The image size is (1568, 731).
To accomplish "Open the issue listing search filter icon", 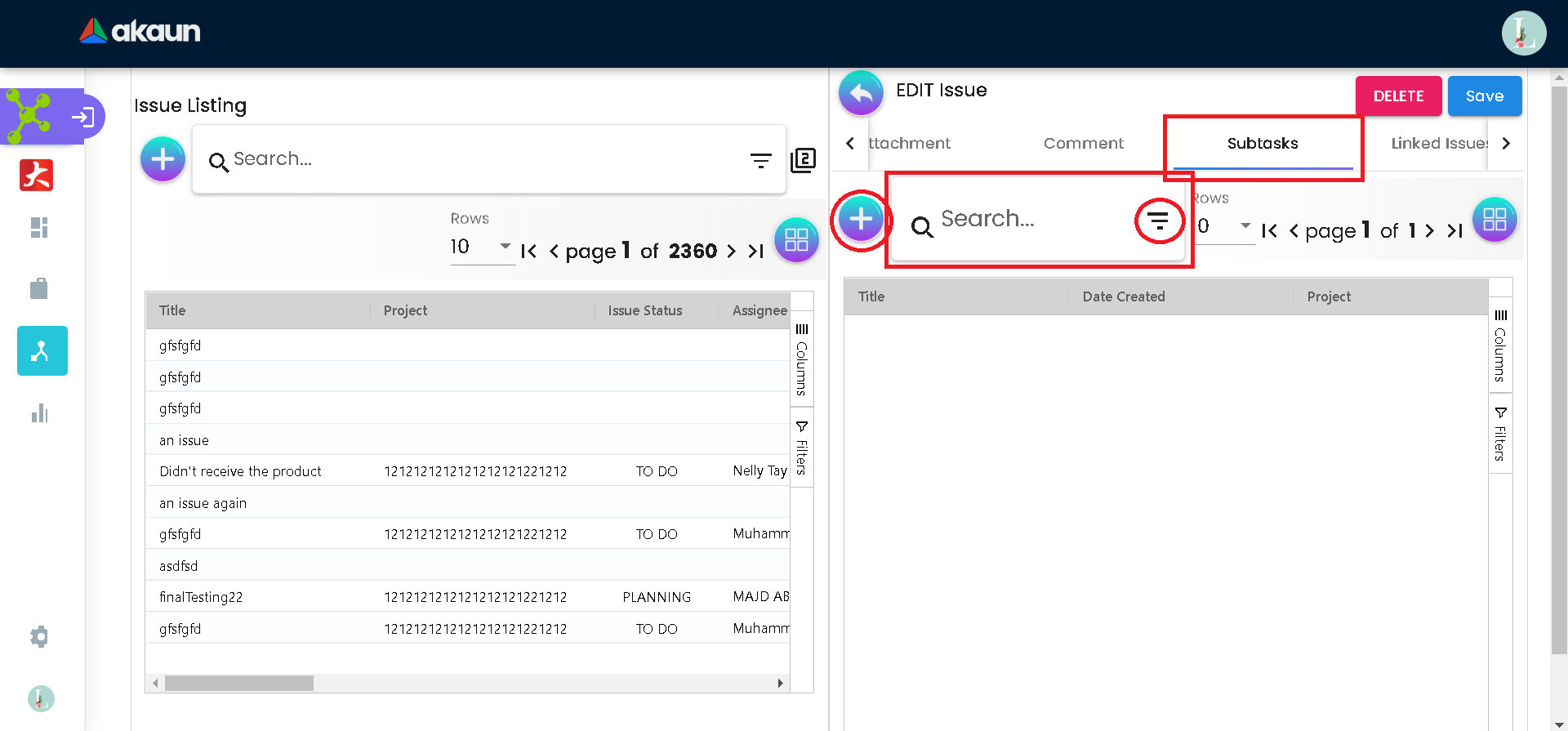I will click(760, 161).
